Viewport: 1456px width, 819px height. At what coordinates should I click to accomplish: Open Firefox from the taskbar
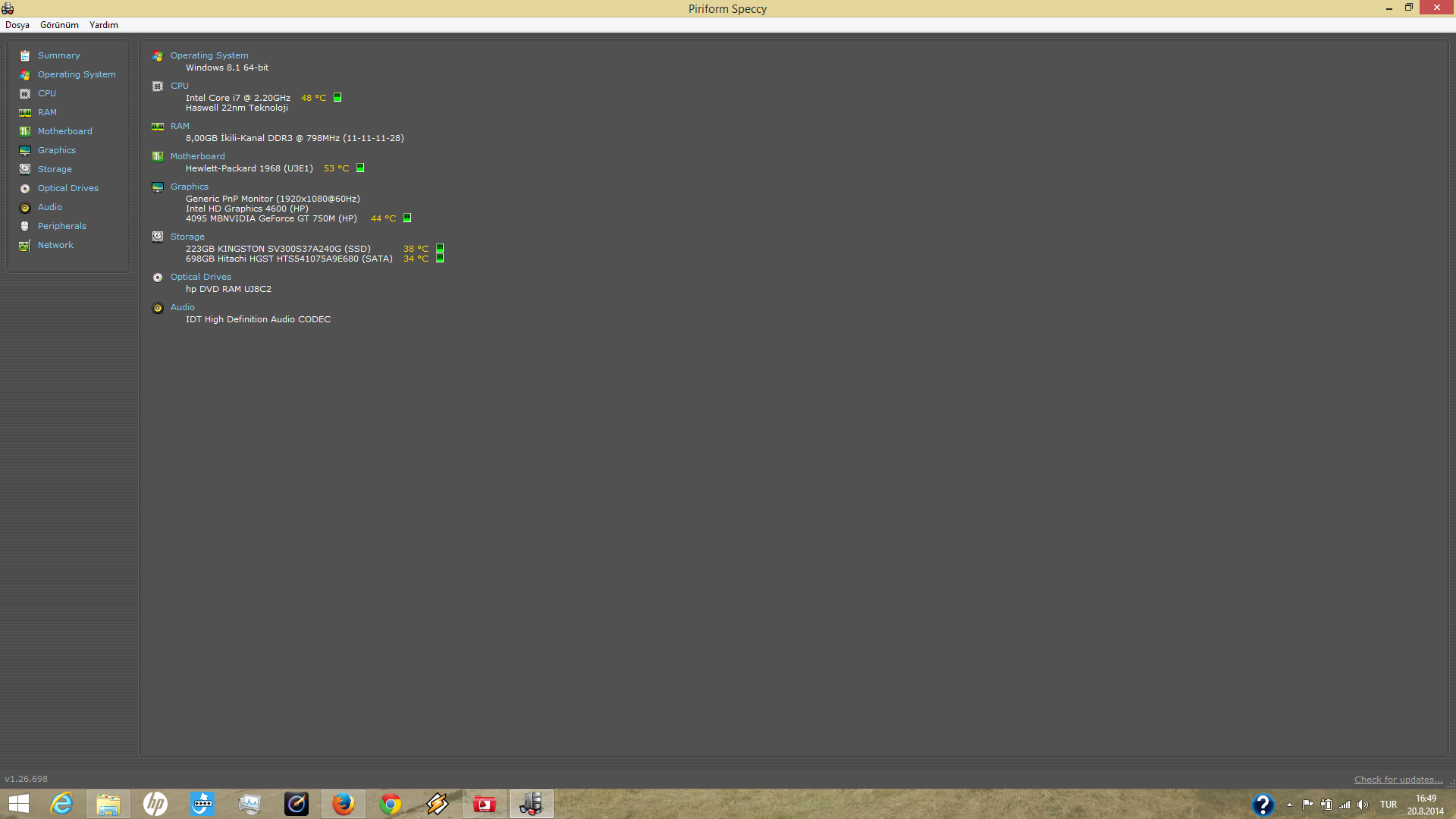(344, 804)
